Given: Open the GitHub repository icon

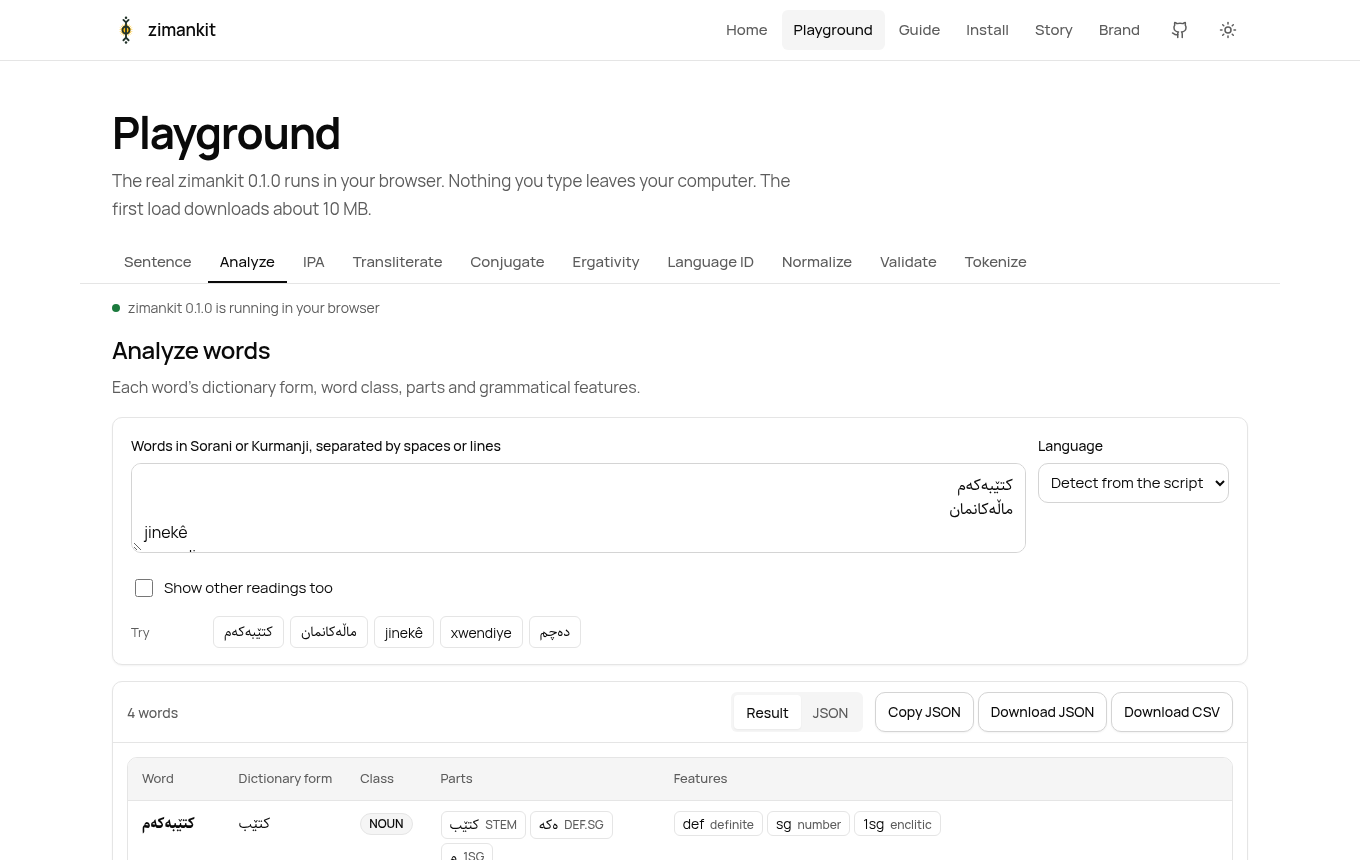Looking at the screenshot, I should click(x=1180, y=30).
